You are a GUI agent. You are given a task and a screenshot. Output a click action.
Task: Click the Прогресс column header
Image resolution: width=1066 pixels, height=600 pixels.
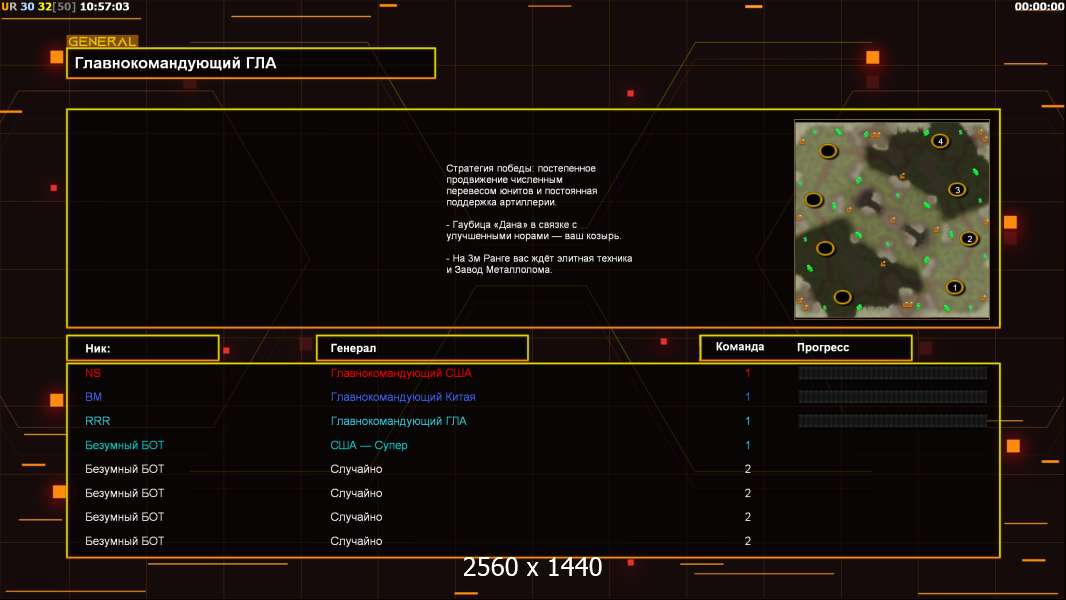pos(823,347)
